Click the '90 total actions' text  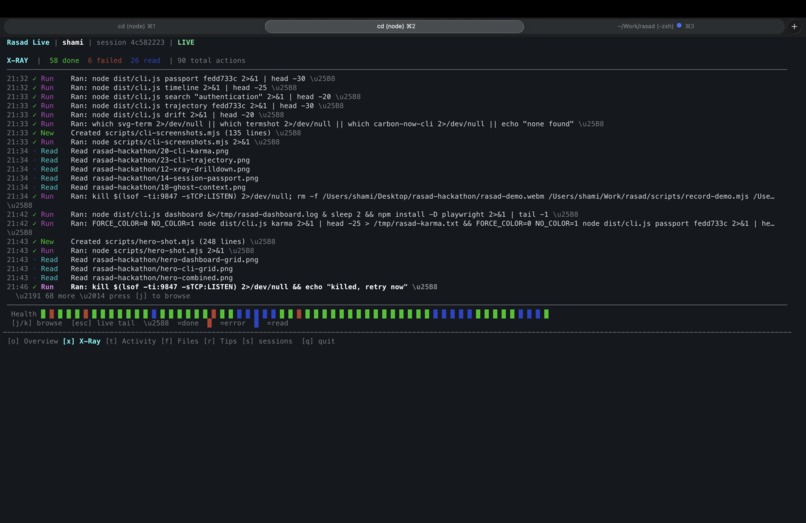pos(211,61)
